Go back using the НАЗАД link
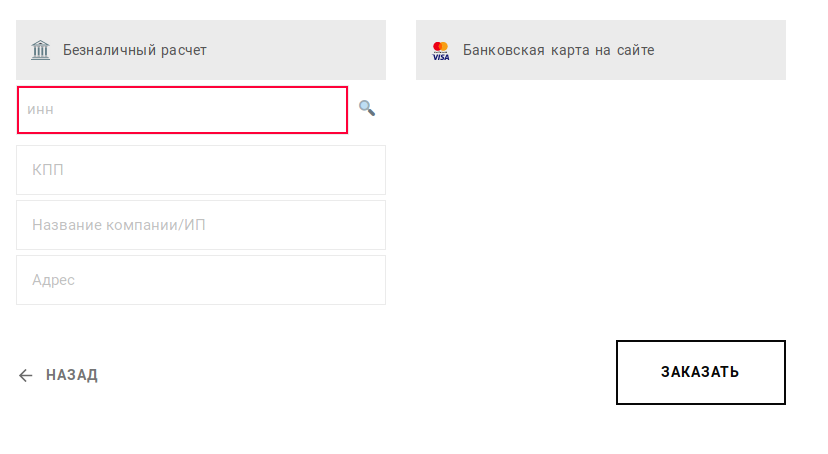Screen dimensions: 828x454 click(x=58, y=375)
